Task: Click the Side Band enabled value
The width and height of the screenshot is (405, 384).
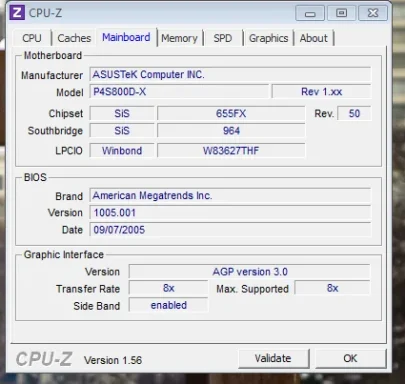Action: pyautogui.click(x=169, y=305)
